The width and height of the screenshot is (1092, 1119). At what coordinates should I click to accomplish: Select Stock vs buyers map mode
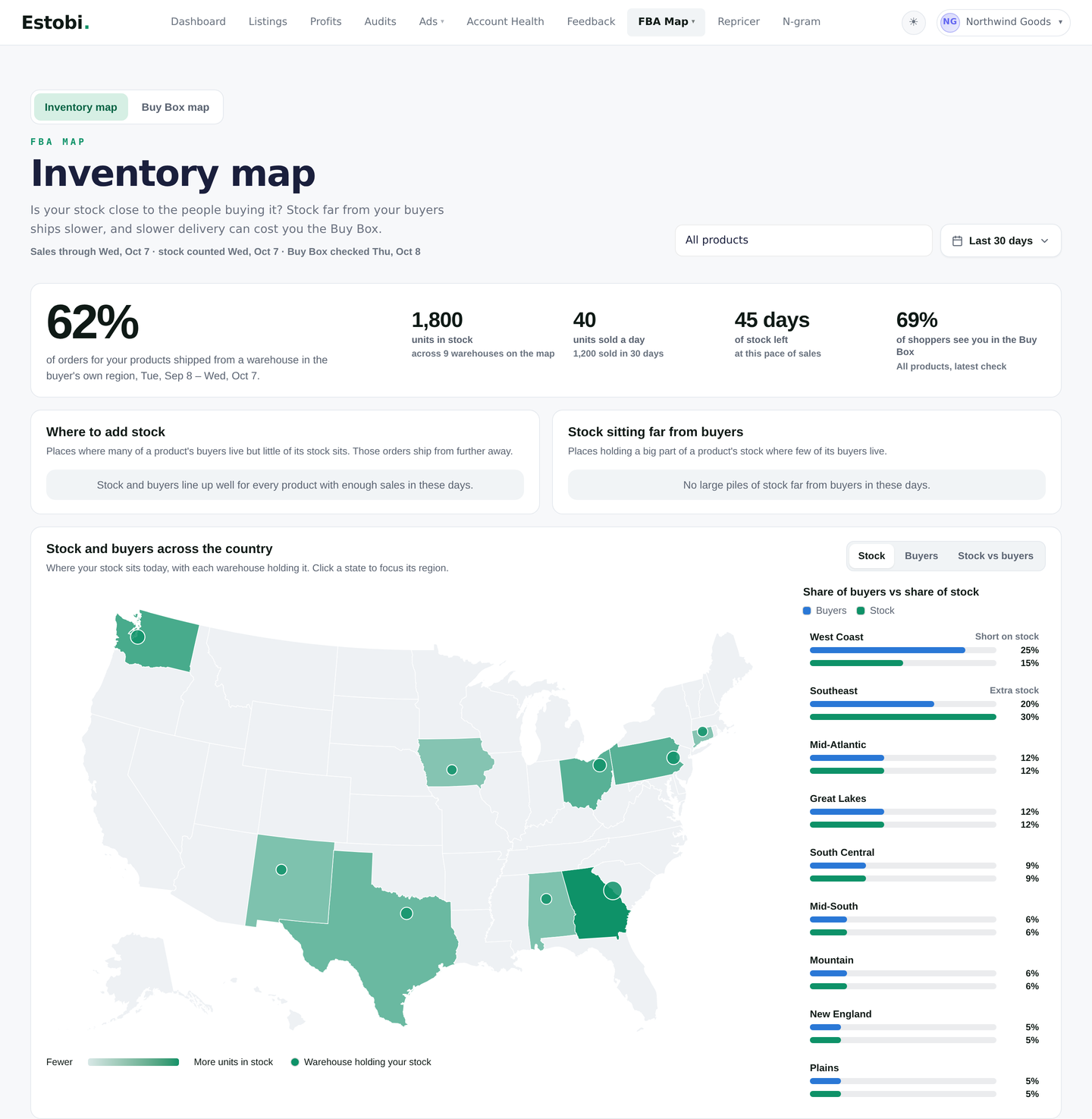click(995, 556)
